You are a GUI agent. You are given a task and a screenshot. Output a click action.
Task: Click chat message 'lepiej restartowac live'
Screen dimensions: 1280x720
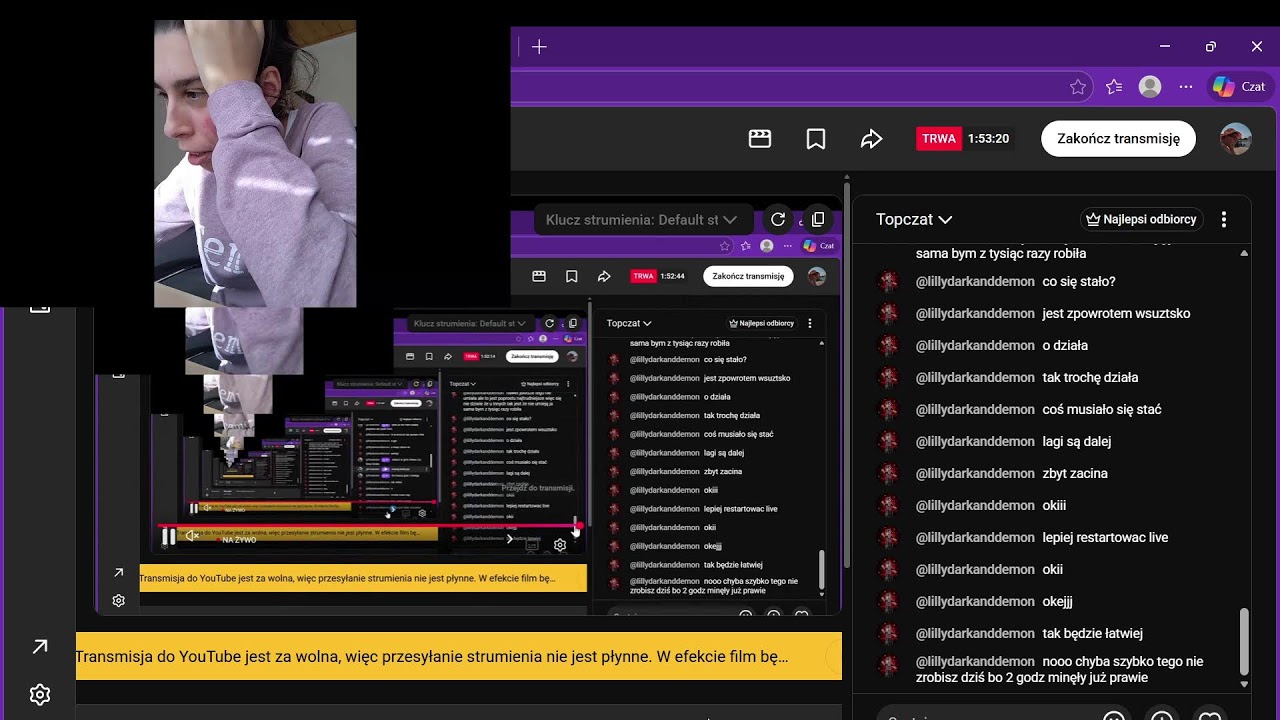pos(1105,538)
